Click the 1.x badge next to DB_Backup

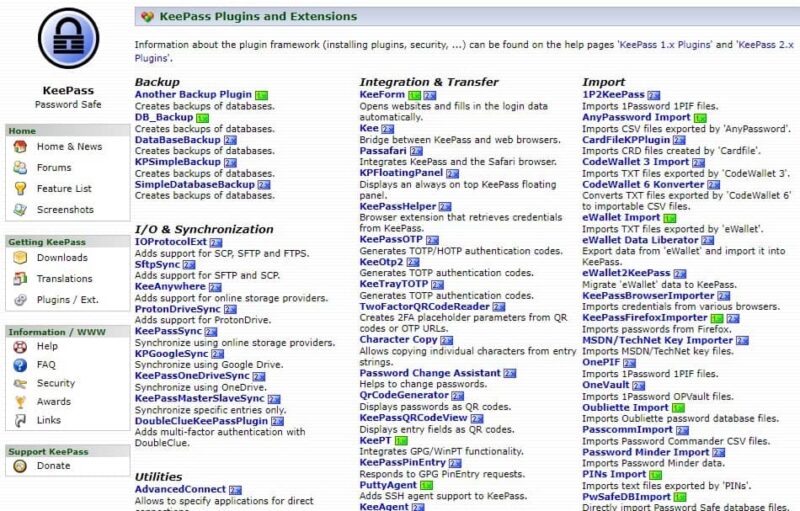pyautogui.click(x=203, y=118)
